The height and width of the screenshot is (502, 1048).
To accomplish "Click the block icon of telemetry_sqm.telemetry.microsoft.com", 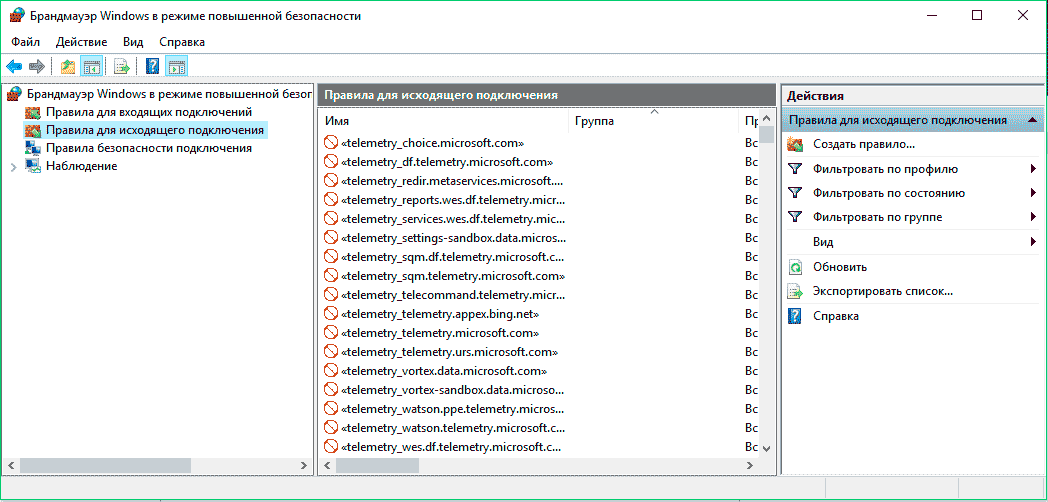I will click(331, 275).
